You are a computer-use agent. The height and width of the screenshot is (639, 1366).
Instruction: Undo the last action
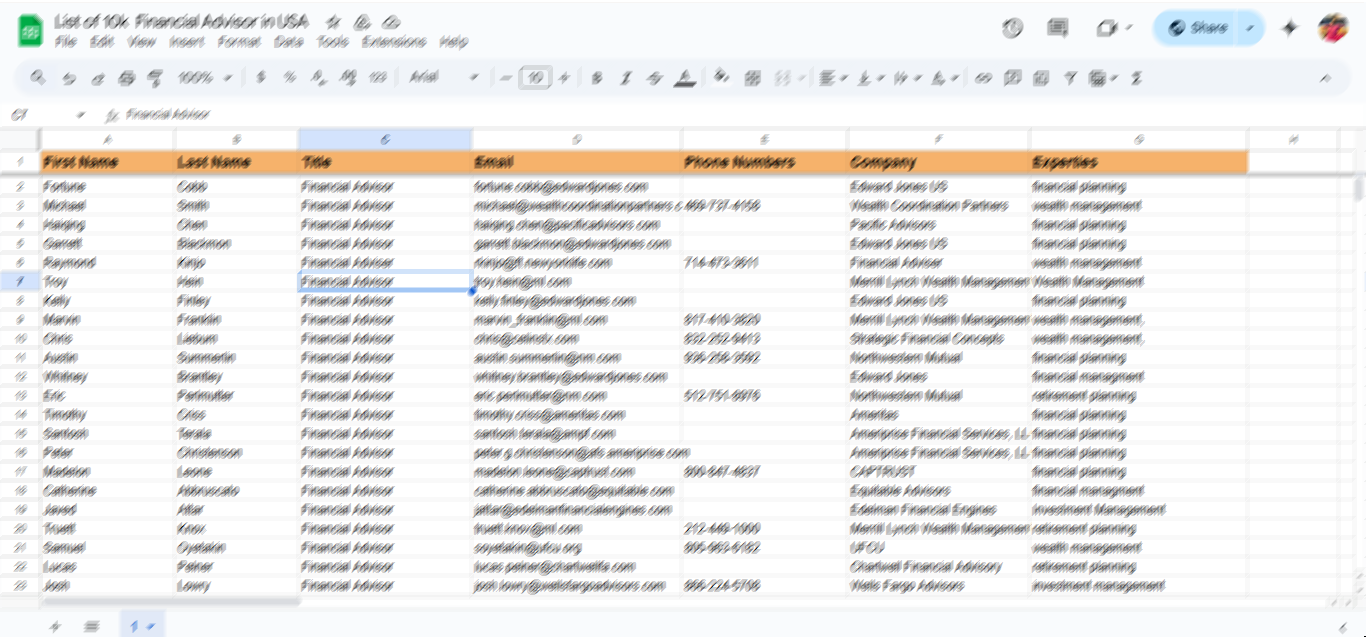click(68, 78)
